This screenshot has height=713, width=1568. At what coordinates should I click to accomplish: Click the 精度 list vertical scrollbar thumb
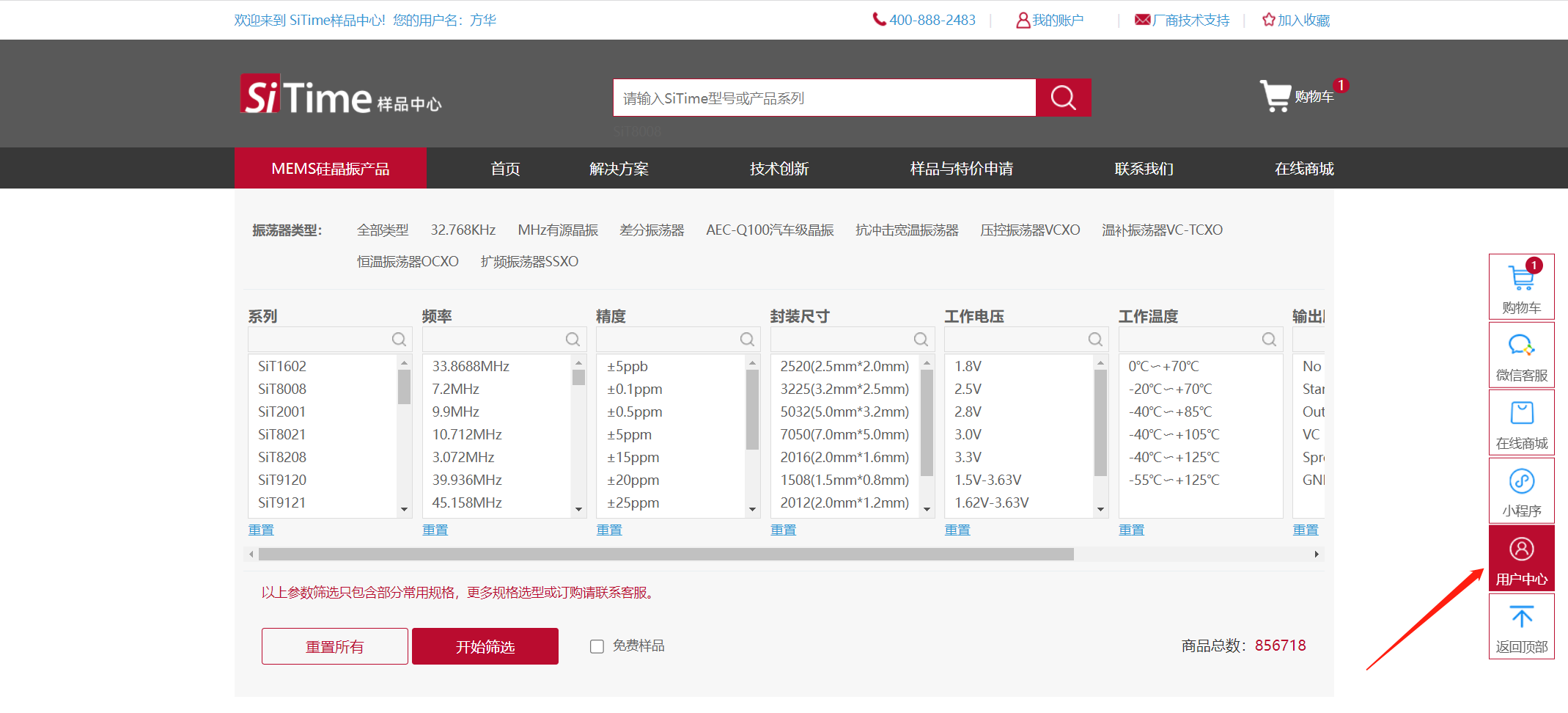[x=752, y=409]
